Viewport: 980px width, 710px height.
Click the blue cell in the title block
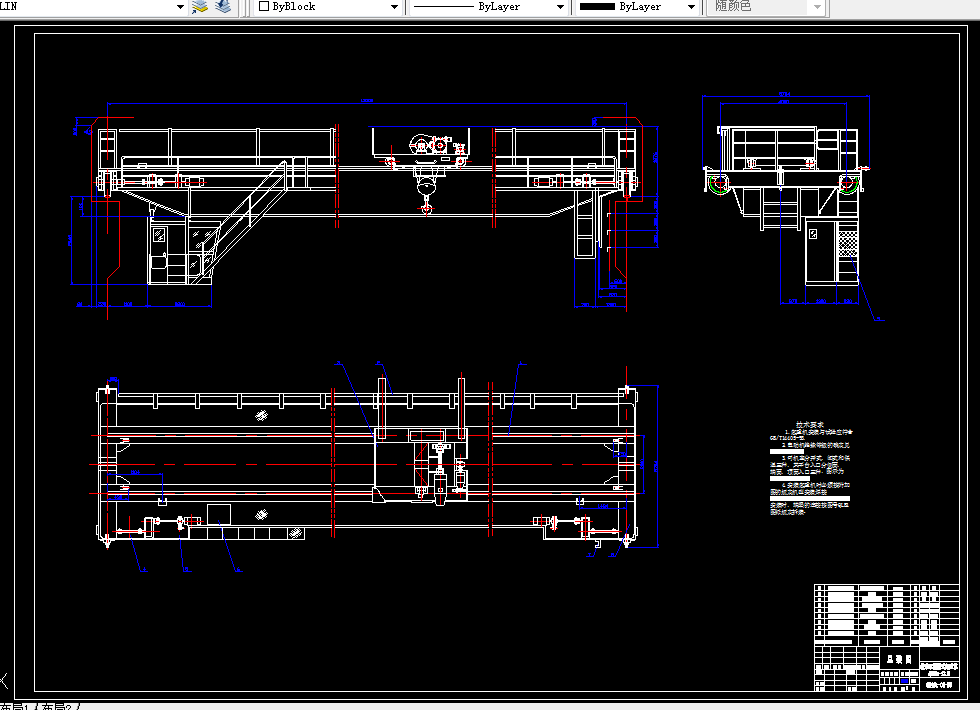tap(904, 681)
